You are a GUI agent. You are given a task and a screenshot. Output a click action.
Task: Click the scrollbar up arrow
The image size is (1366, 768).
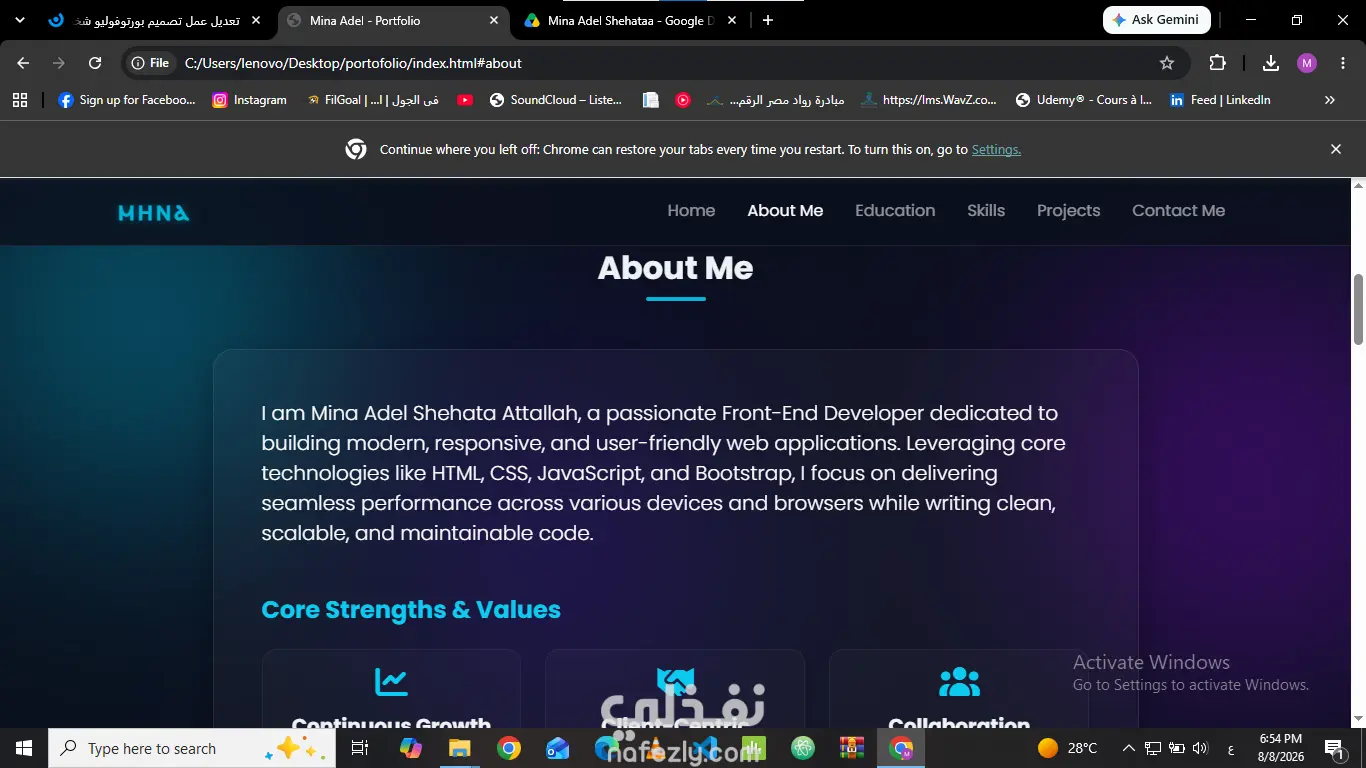pyautogui.click(x=1359, y=186)
